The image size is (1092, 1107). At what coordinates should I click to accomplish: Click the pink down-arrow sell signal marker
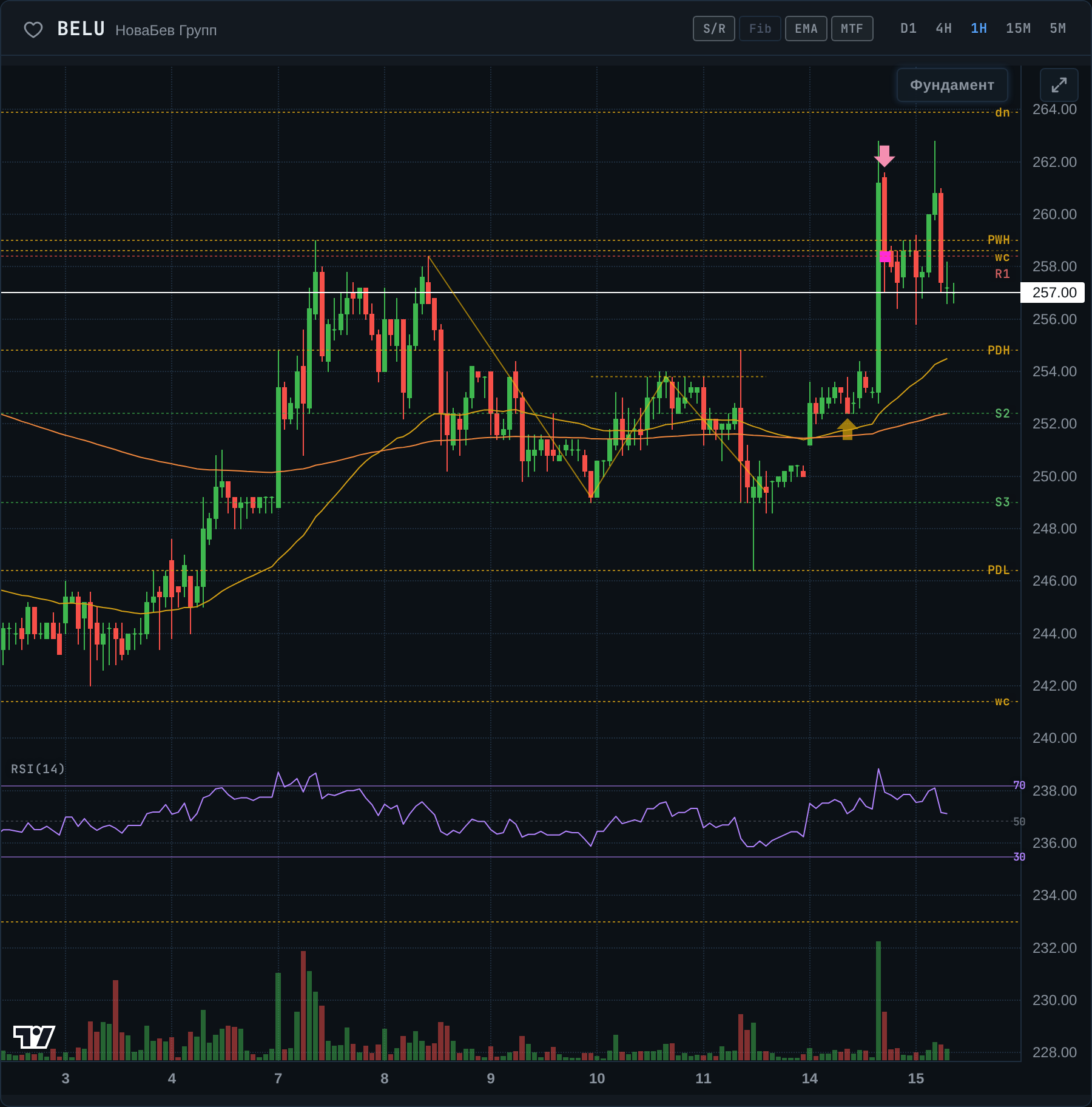pos(885,156)
